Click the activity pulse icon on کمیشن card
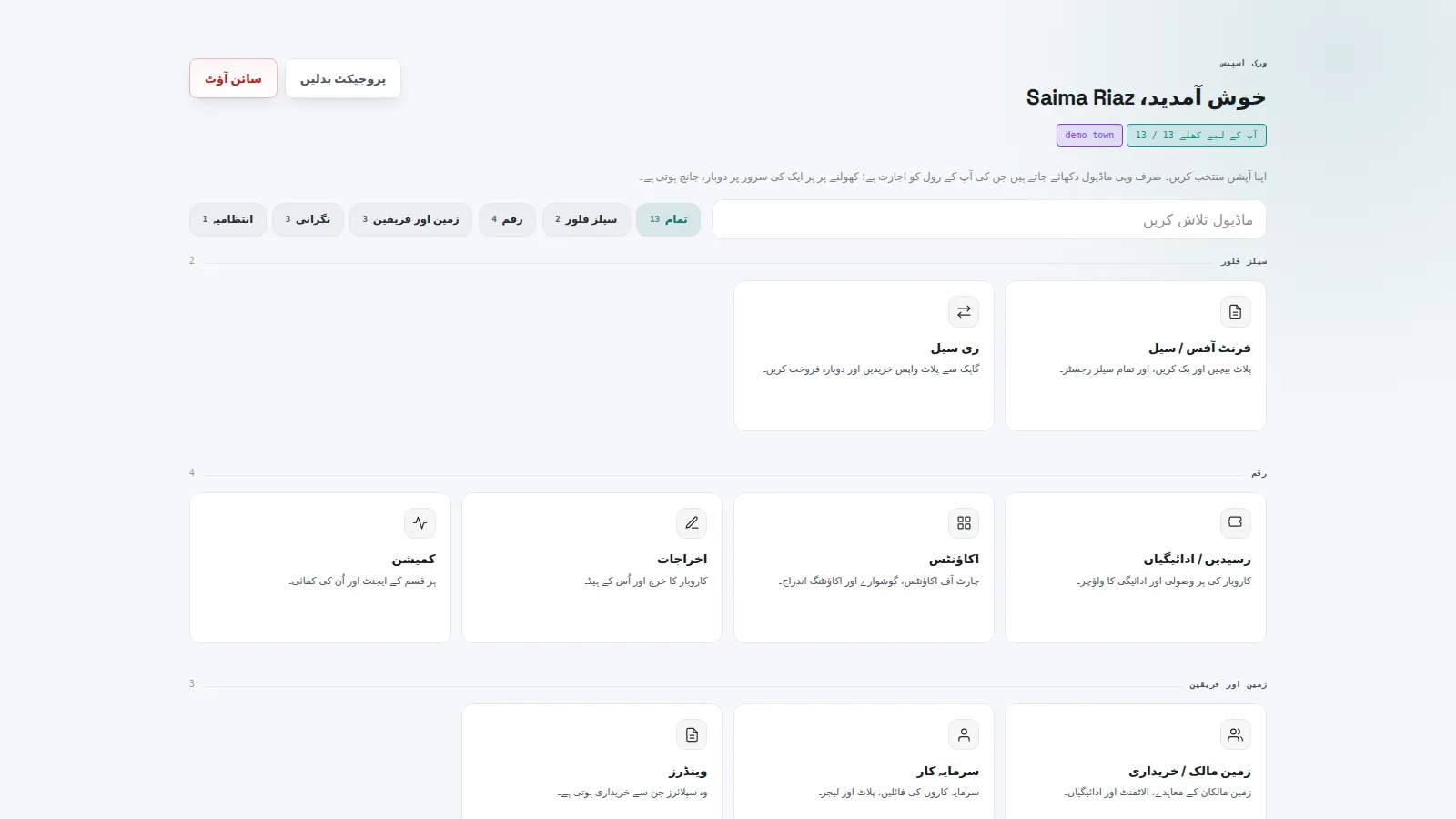 click(x=420, y=522)
